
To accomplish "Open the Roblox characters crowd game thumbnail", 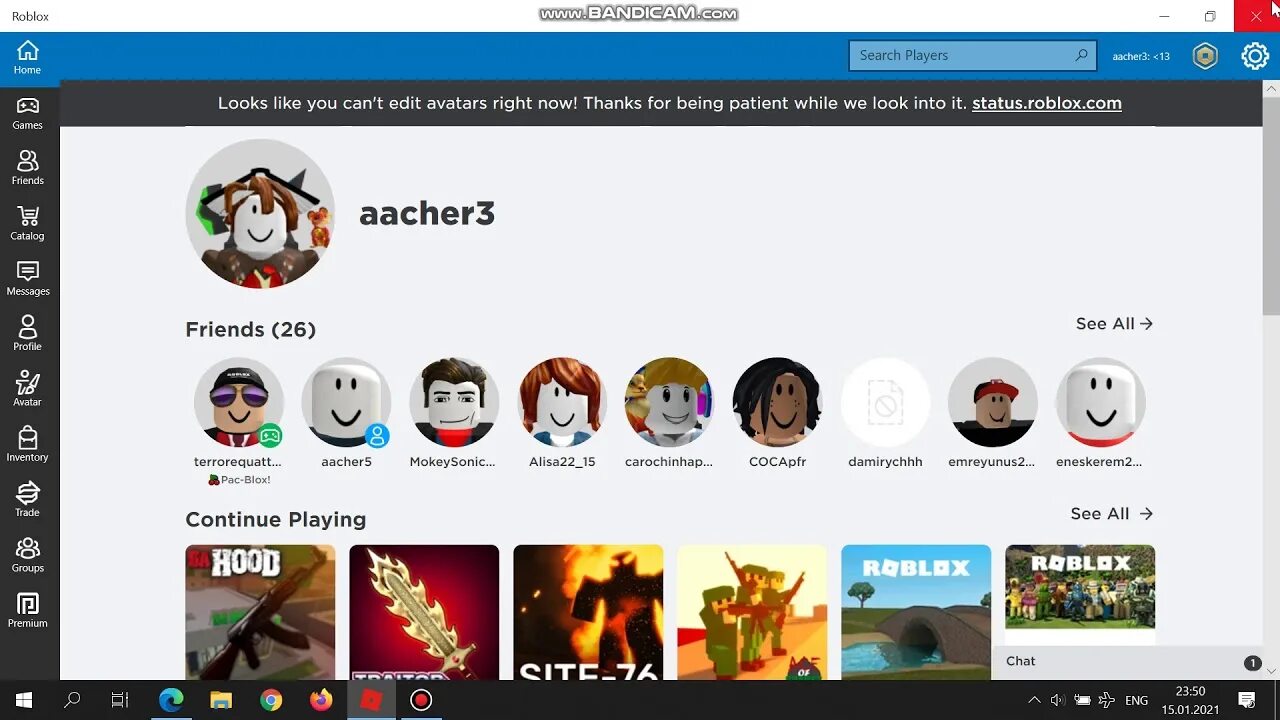I will tap(1080, 595).
